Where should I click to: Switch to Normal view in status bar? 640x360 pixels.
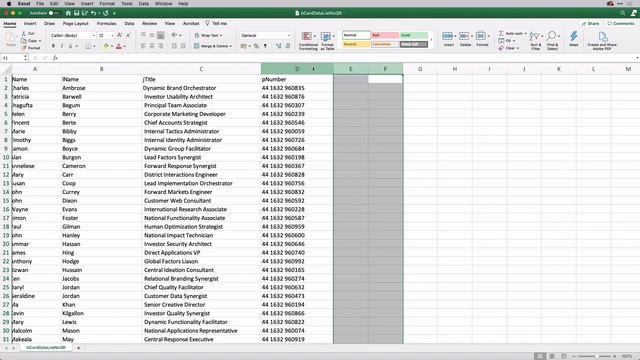pos(540,356)
